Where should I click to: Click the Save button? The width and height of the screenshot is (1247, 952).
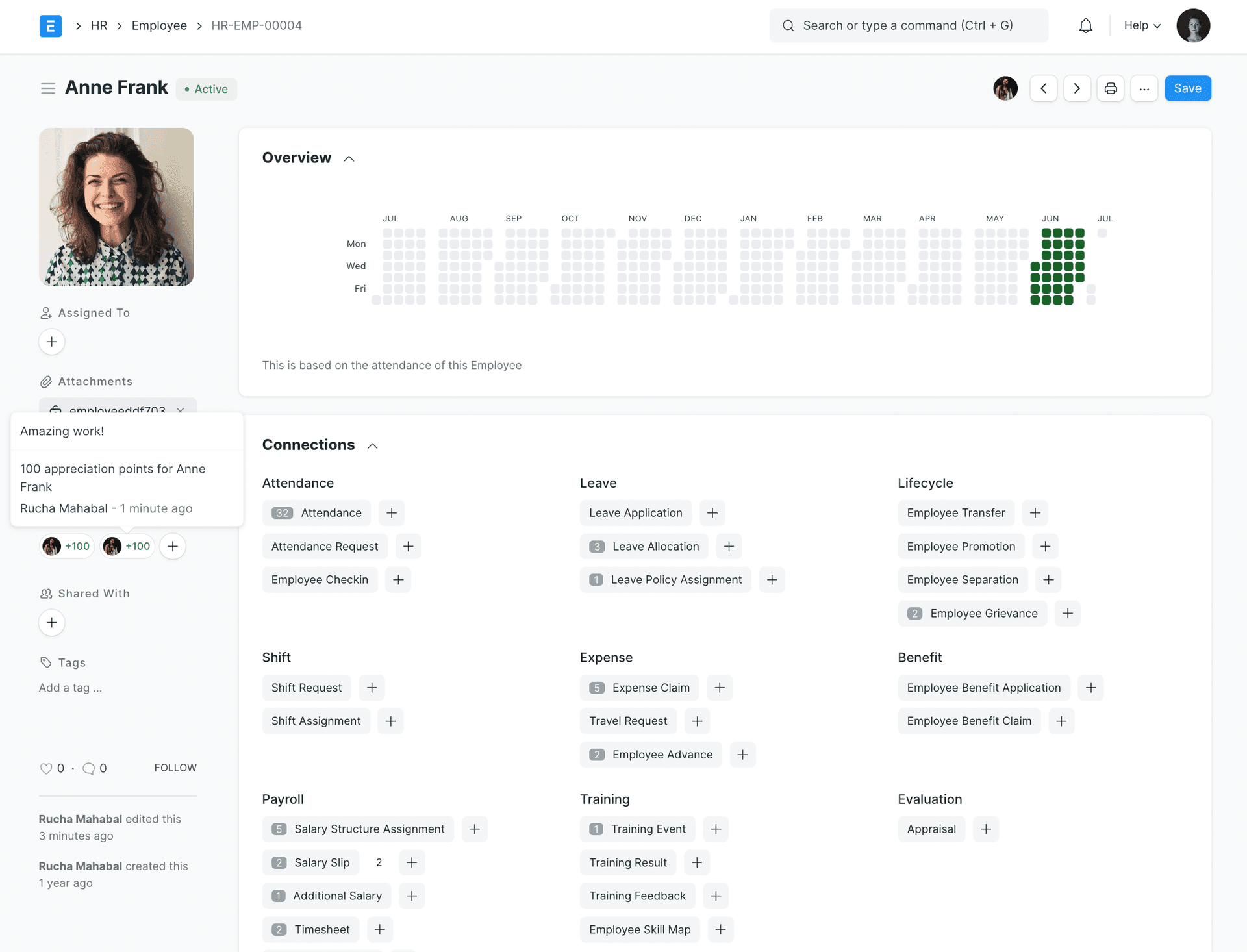click(1187, 88)
